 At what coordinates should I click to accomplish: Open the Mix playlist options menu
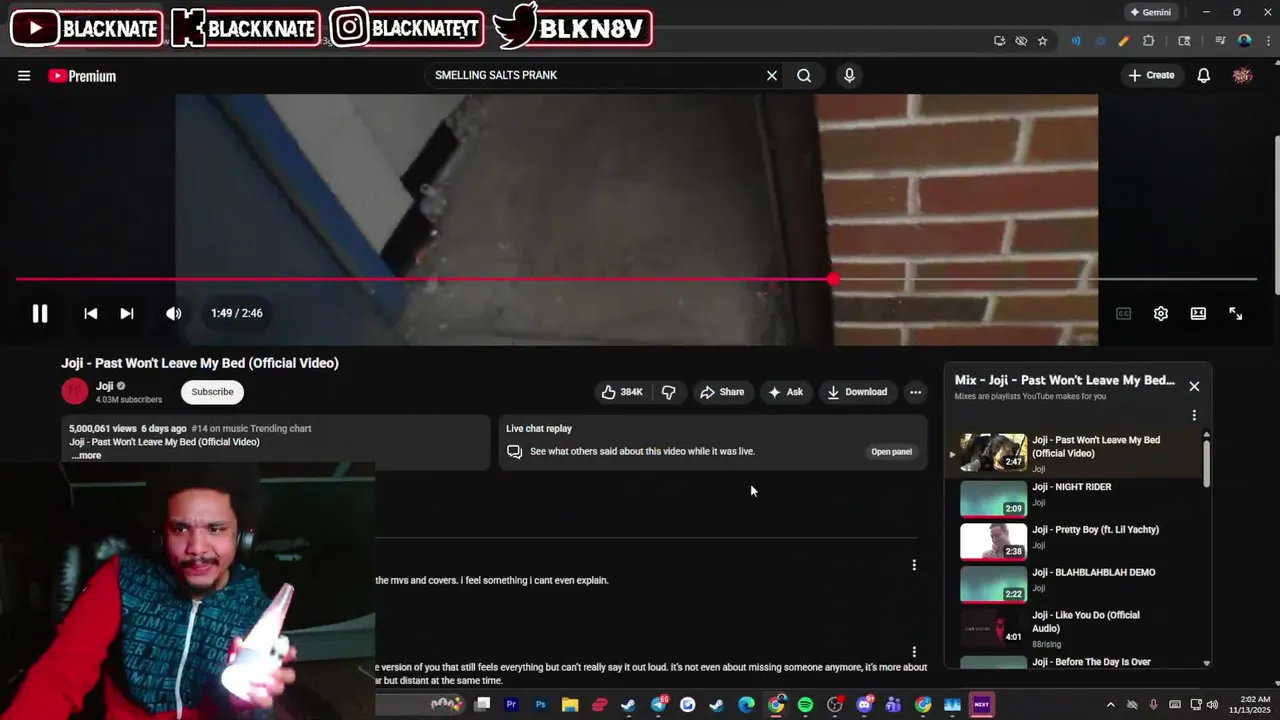coord(1194,415)
